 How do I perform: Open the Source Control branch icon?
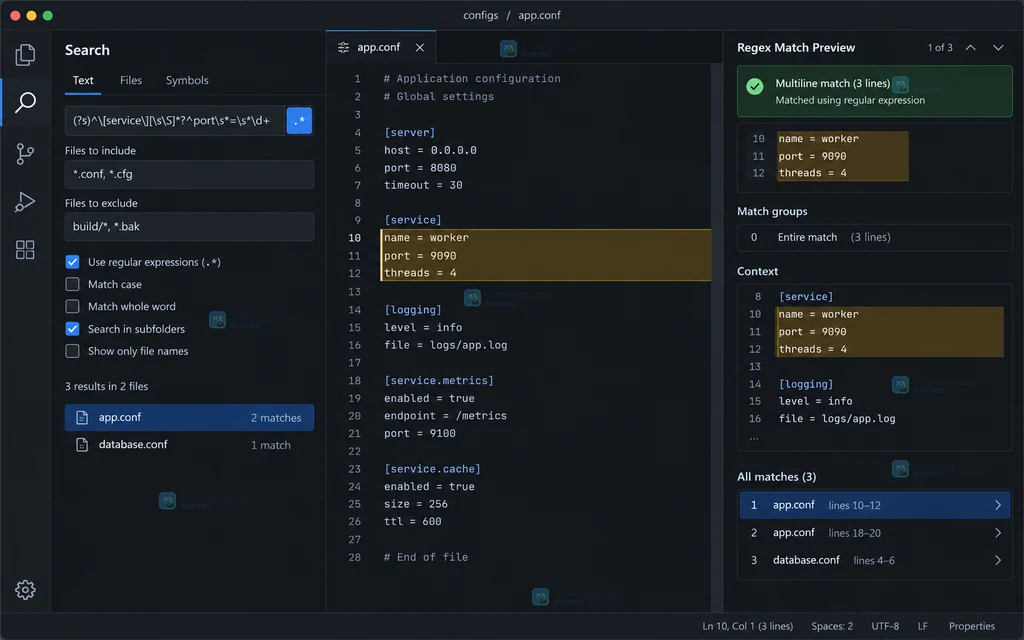click(x=25, y=154)
